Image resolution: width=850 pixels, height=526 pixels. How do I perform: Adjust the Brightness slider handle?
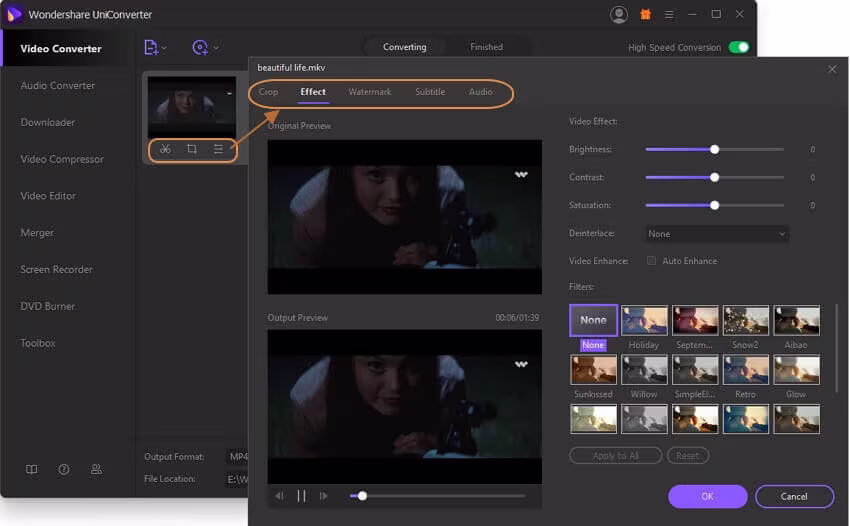point(714,149)
